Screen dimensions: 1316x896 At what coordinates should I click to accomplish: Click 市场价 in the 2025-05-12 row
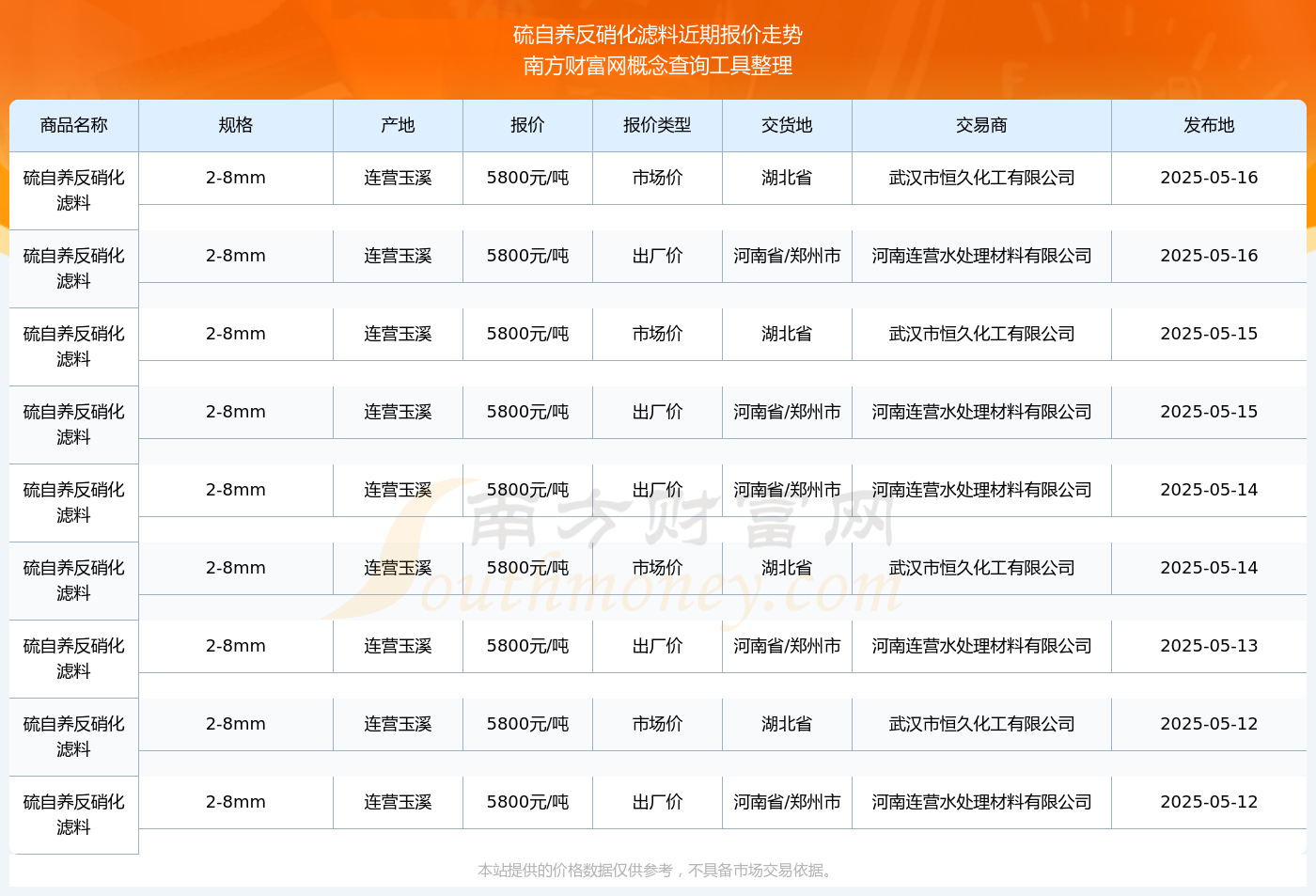pos(658,724)
